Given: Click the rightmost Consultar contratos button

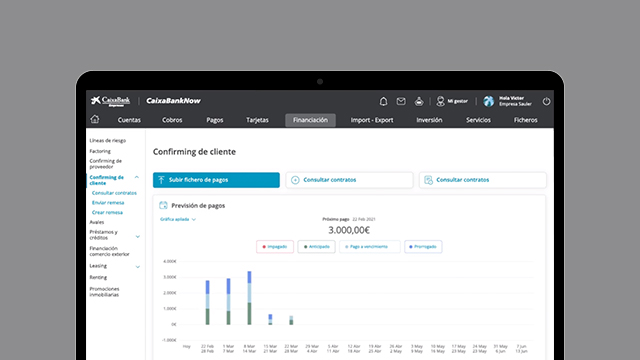Looking at the screenshot, I should click(x=482, y=180).
